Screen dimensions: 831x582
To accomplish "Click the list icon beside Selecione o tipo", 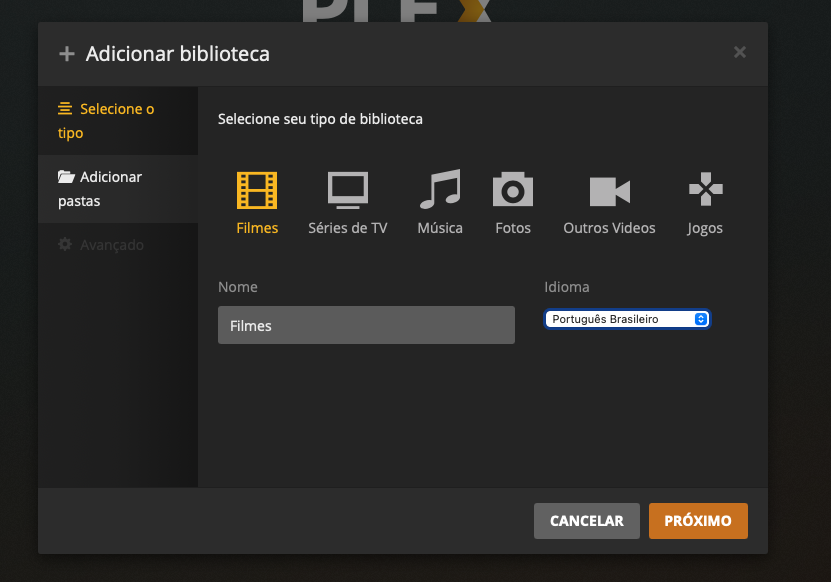I will (66, 109).
